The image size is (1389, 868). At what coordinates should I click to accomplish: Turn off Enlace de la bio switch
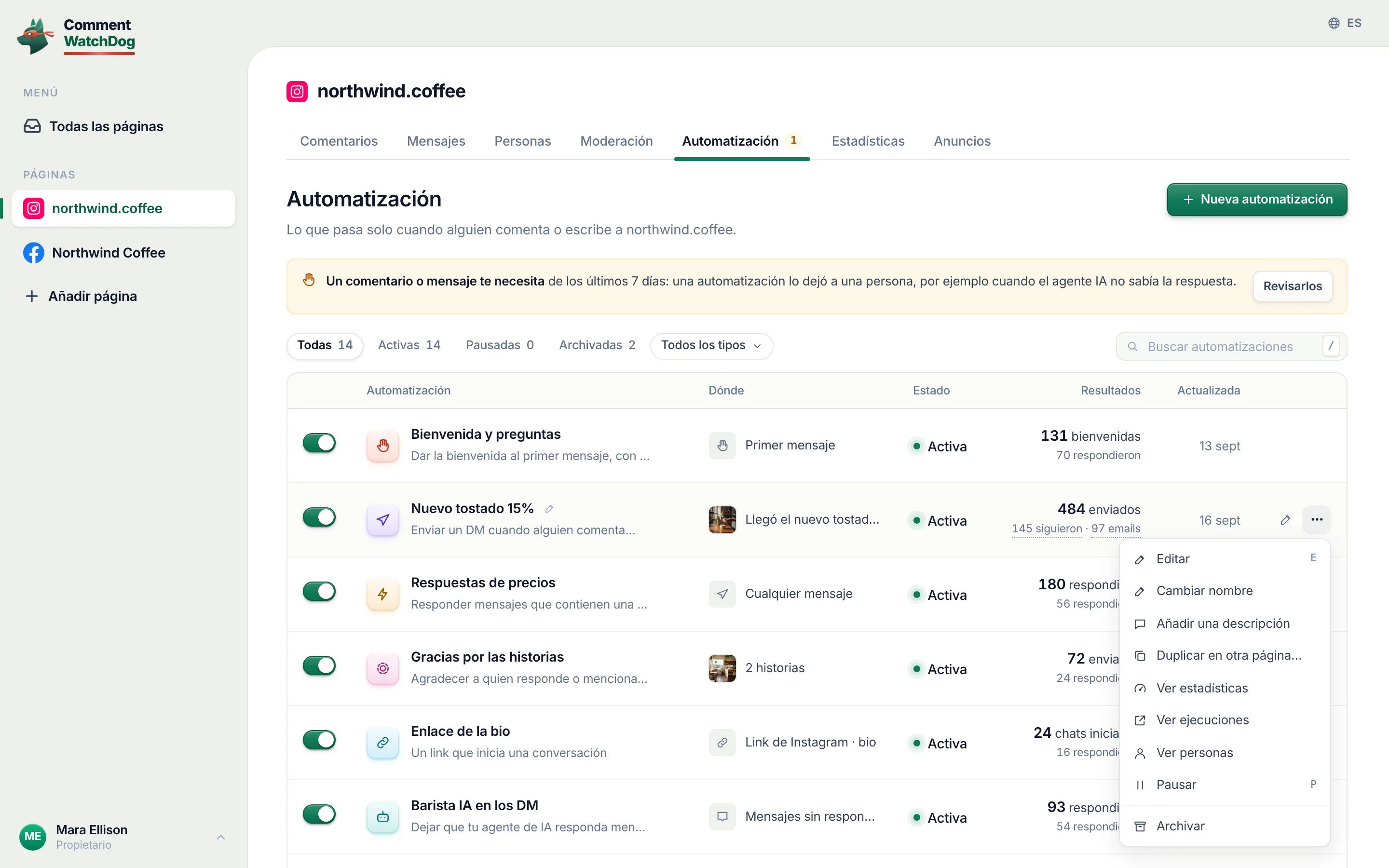(319, 740)
